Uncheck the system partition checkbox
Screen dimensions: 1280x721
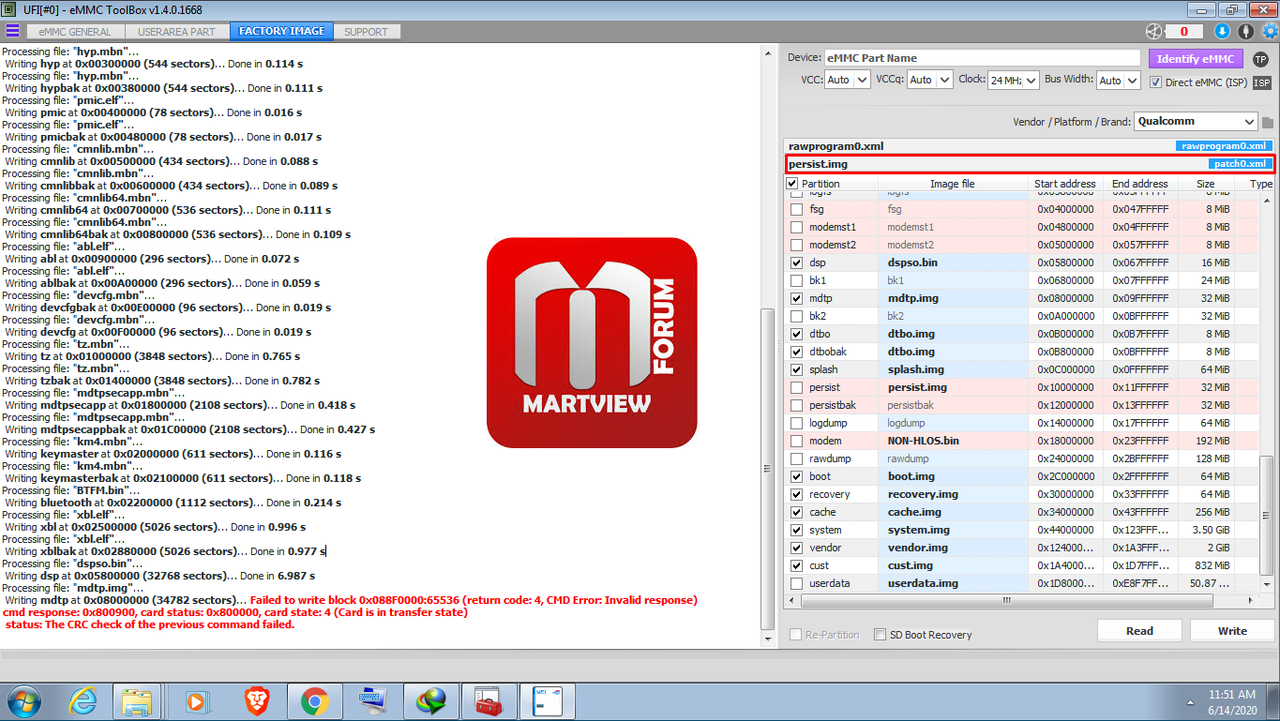[x=797, y=530]
